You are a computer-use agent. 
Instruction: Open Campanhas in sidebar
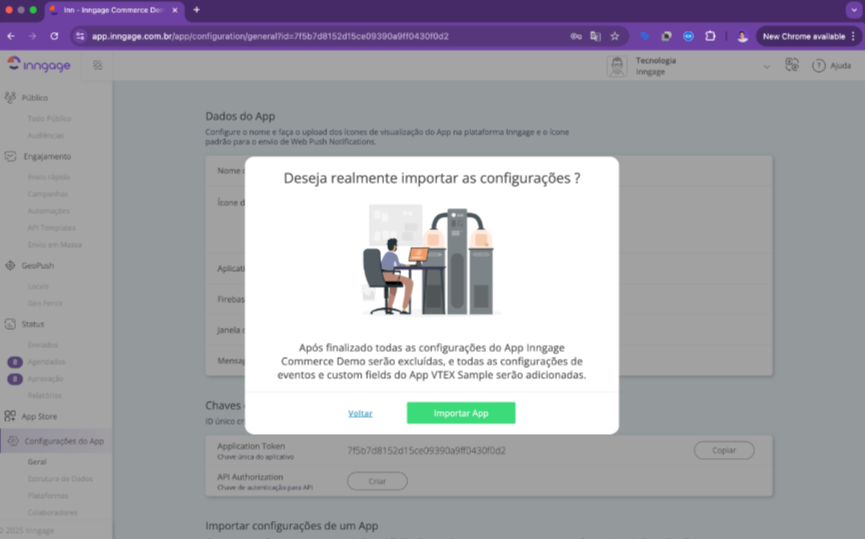[x=47, y=194]
